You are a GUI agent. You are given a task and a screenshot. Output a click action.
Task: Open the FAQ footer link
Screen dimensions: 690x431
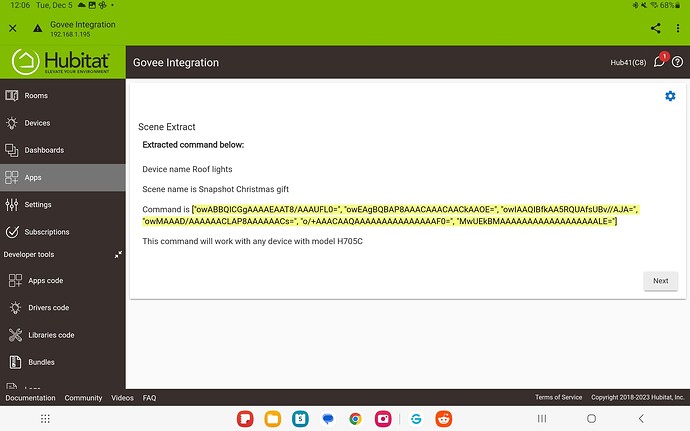point(149,398)
